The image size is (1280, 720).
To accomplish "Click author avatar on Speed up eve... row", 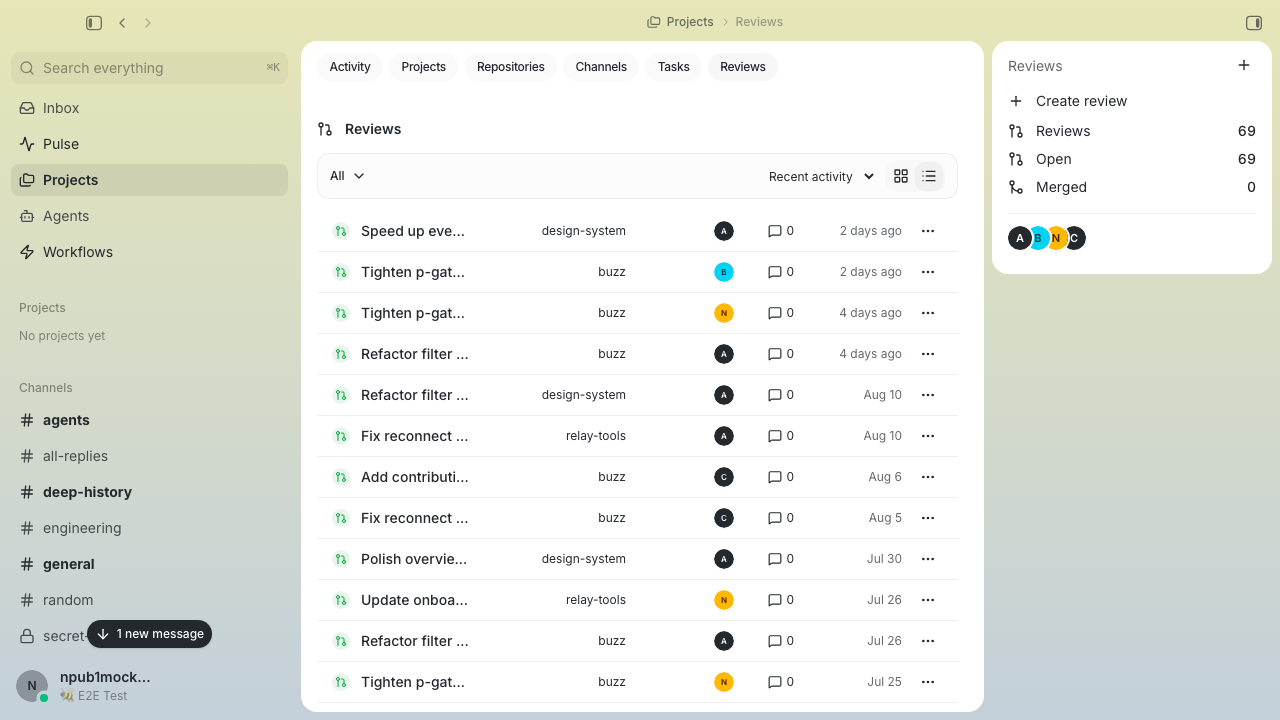I will (724, 231).
